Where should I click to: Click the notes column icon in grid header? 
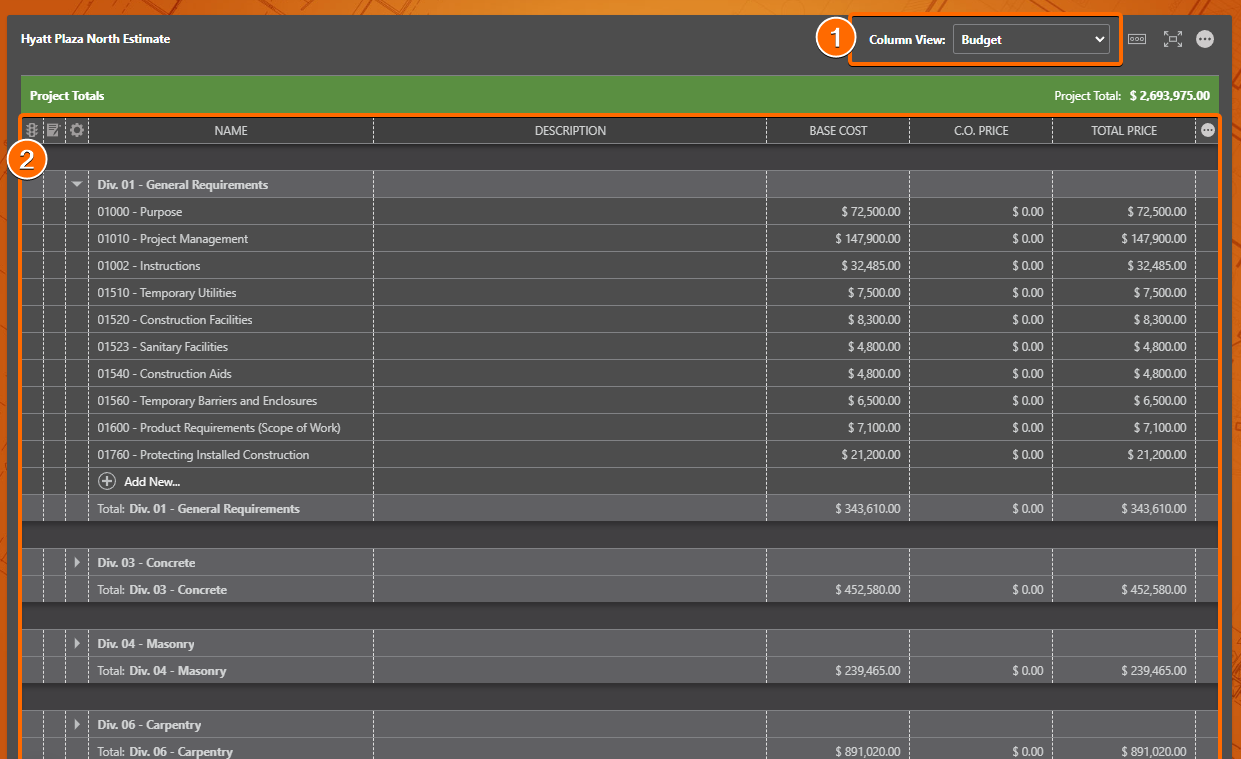click(51, 129)
